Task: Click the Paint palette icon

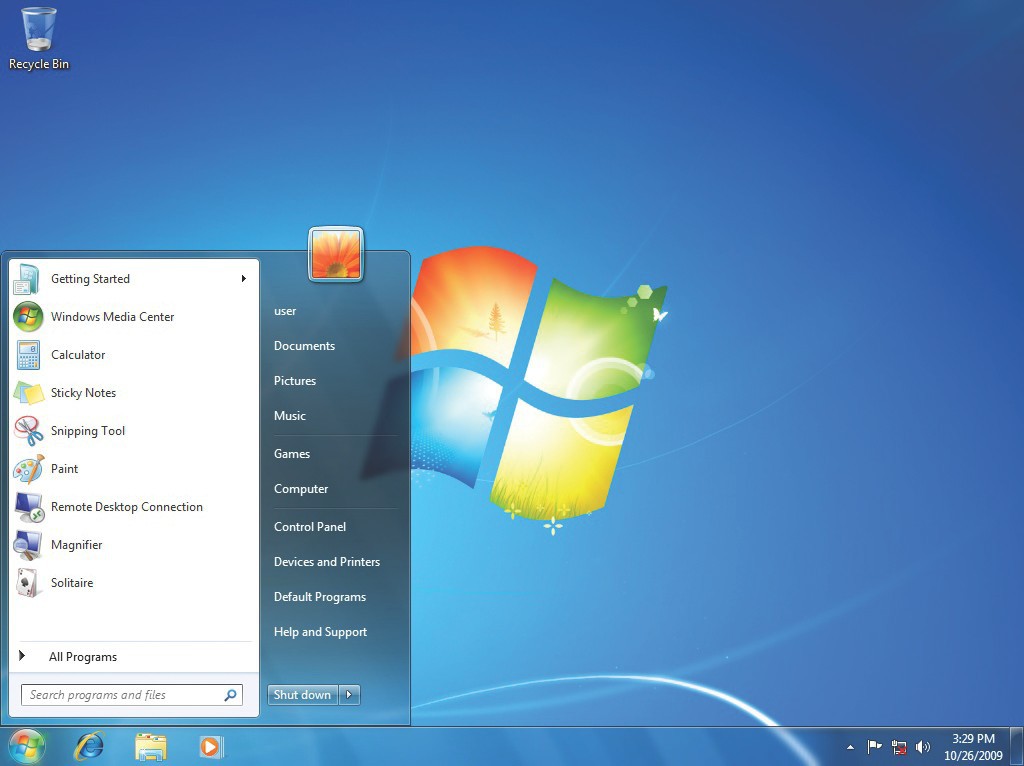Action: click(28, 469)
